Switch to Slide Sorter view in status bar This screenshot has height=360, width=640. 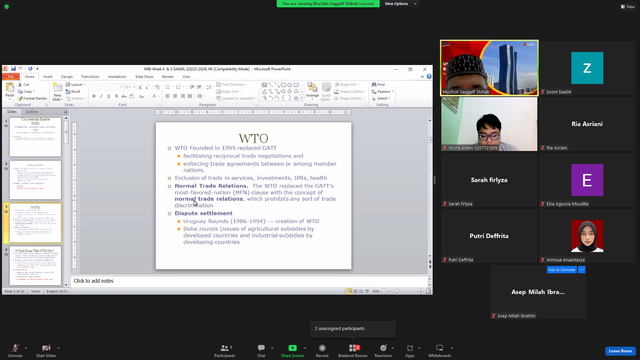[x=355, y=291]
